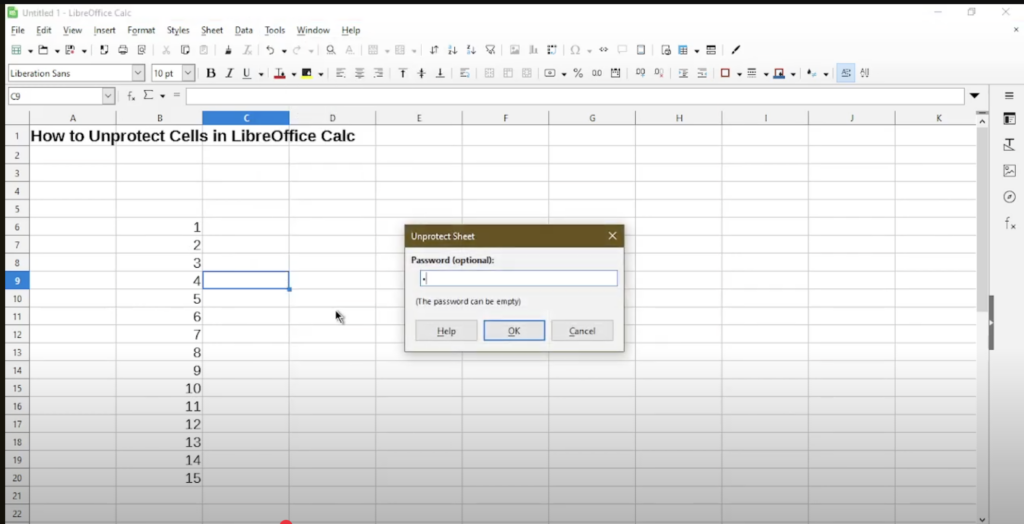Click Format as Percent icon

[578, 73]
